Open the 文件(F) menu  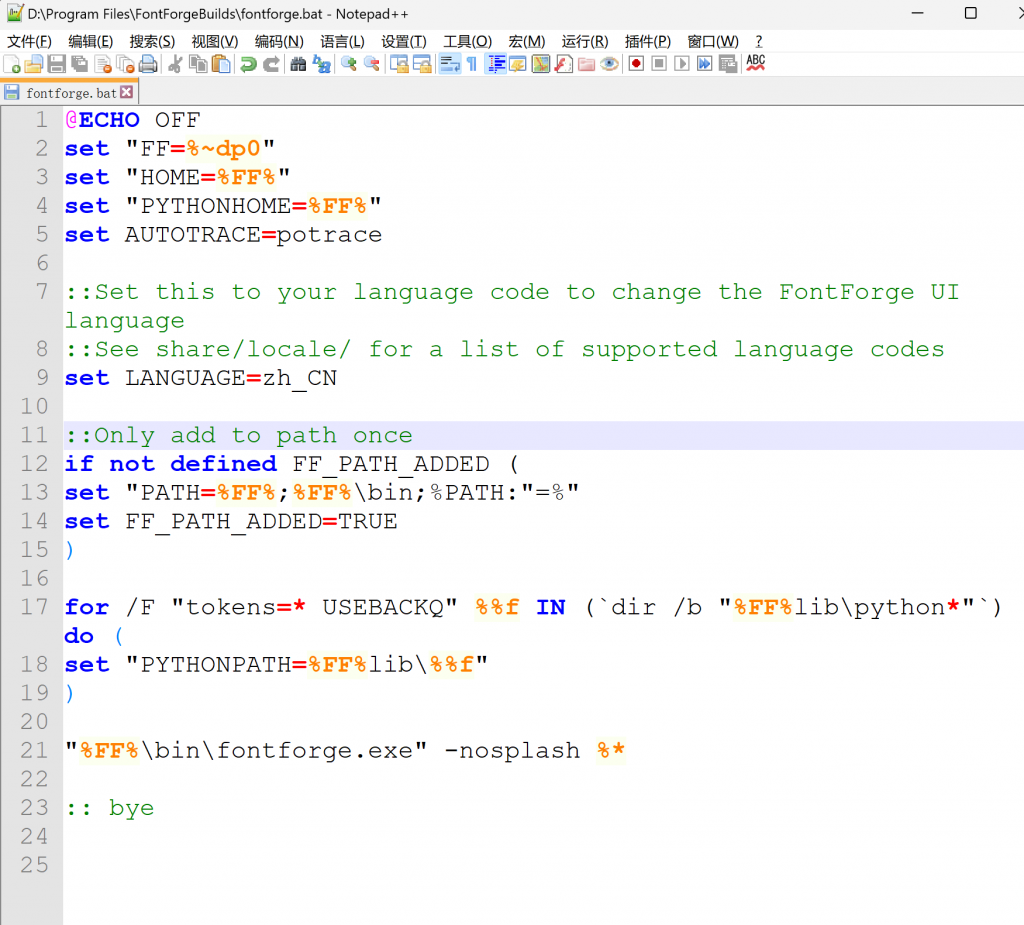pyautogui.click(x=29, y=41)
